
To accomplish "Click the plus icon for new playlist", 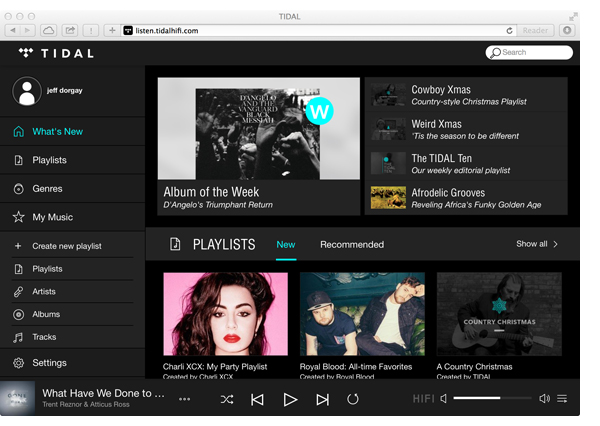I will point(18,246).
